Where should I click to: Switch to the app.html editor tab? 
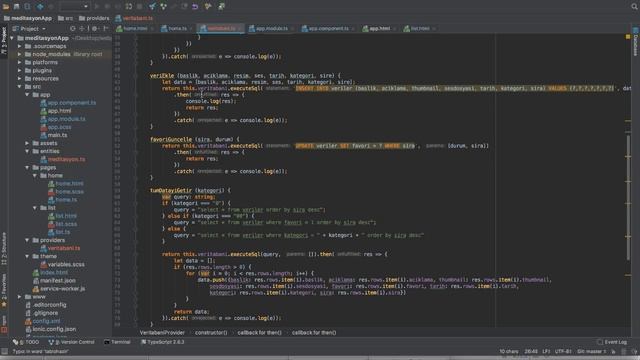tap(379, 29)
